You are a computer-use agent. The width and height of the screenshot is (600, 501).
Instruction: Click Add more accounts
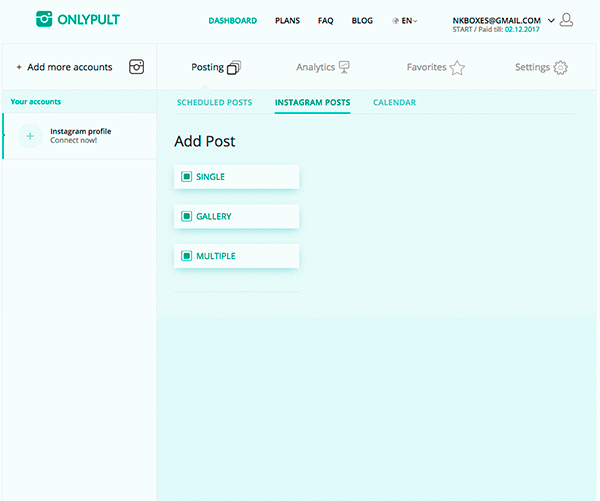[x=70, y=67]
